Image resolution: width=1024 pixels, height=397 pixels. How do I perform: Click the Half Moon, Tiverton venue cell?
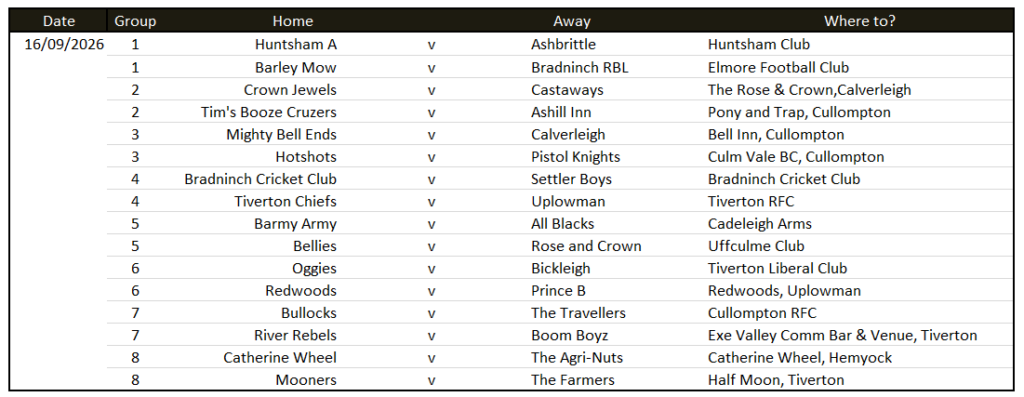(x=776, y=380)
